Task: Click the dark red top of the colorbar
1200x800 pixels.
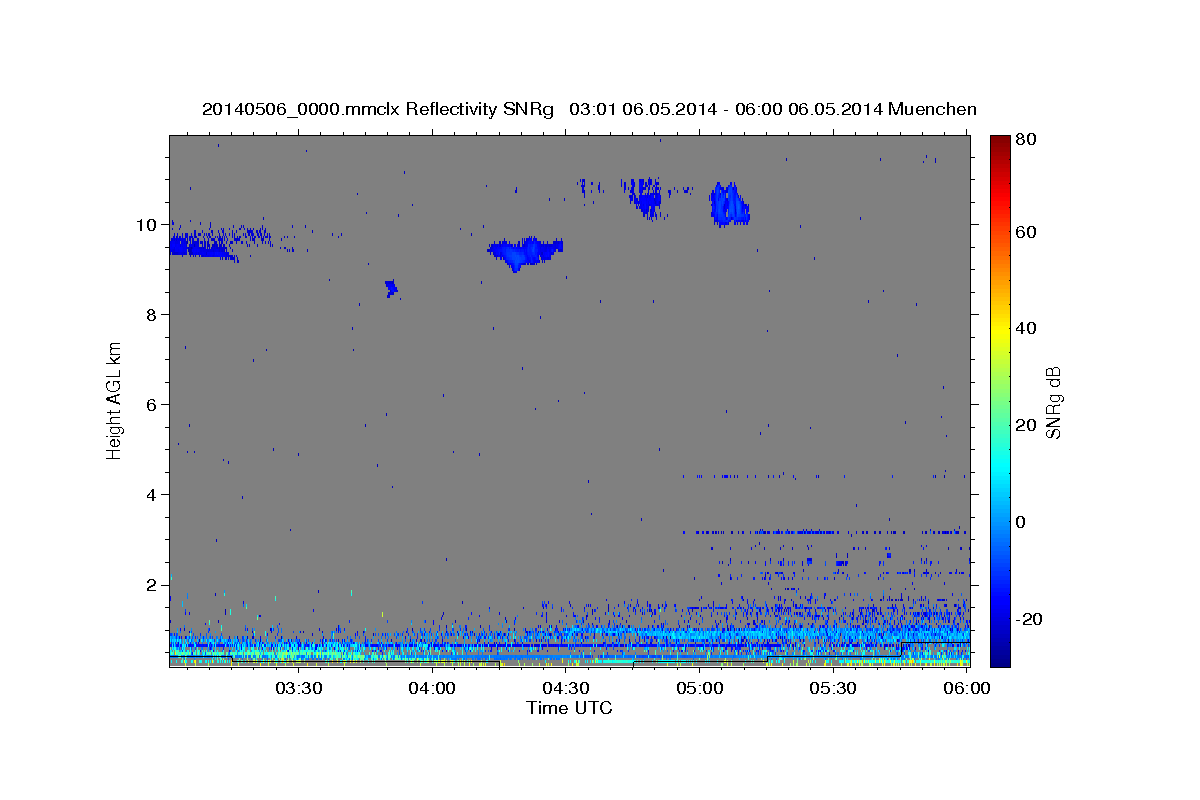Action: [x=1000, y=145]
